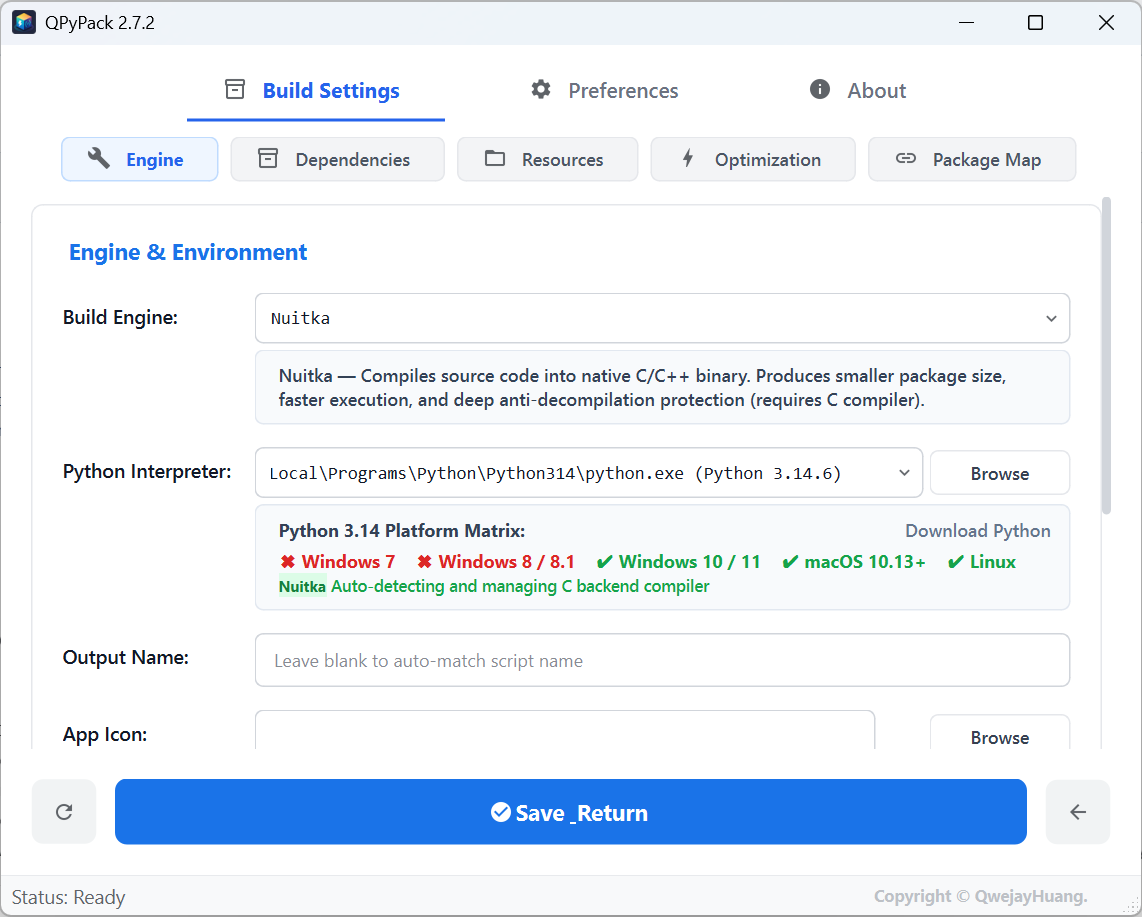Click the Download Python link
1142x917 pixels.
point(977,531)
